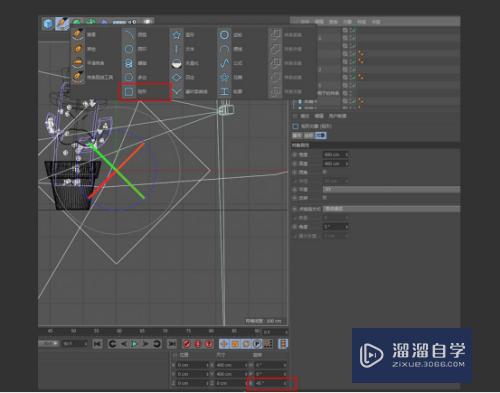
Task: Create a Circle (圆环) spline
Action: point(129,49)
